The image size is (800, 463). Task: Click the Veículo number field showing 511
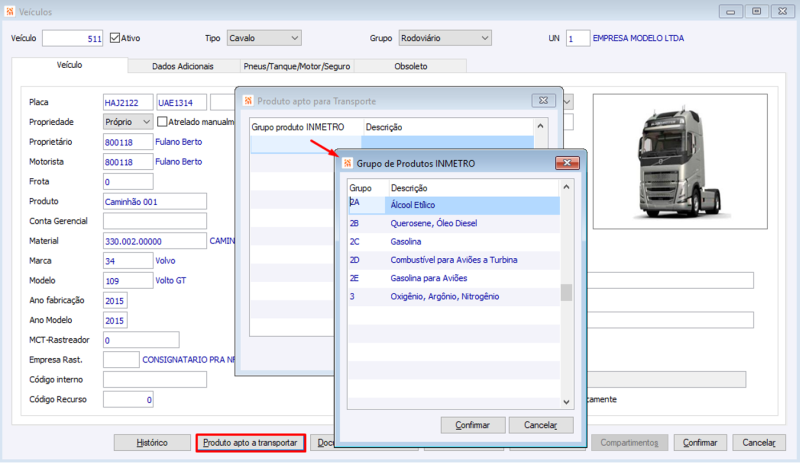72,38
